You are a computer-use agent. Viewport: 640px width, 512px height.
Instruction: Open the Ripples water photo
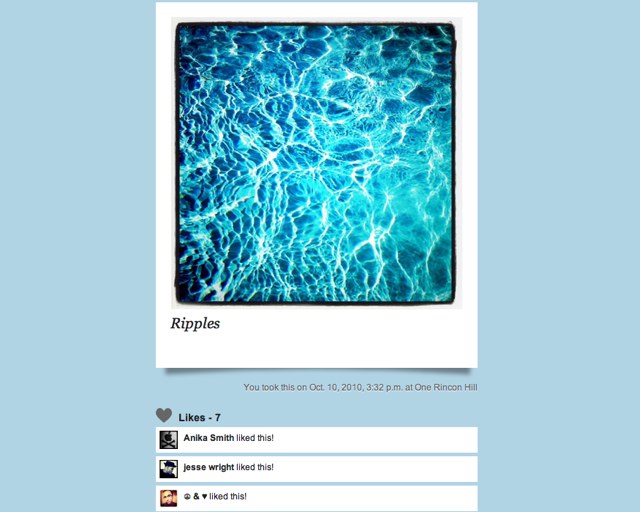316,163
